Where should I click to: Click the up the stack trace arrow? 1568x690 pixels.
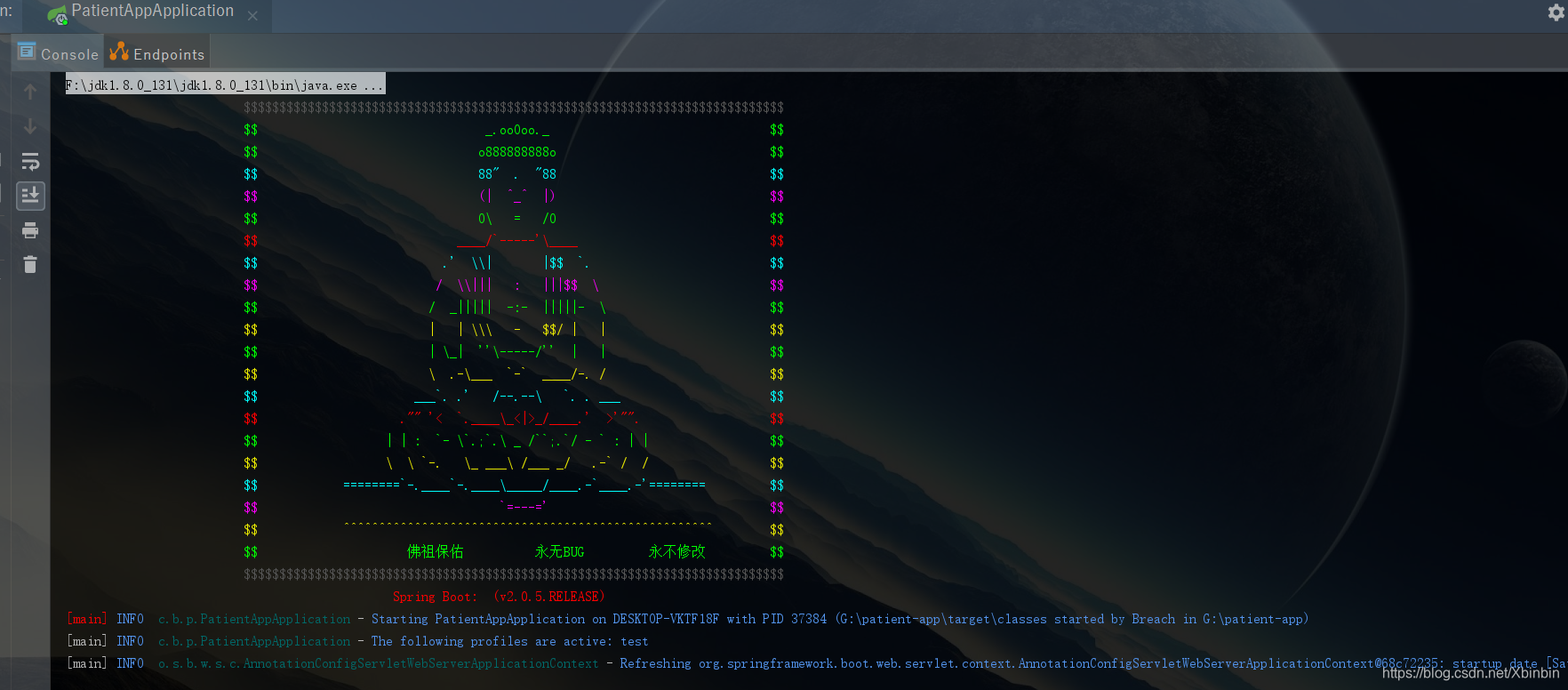click(30, 92)
